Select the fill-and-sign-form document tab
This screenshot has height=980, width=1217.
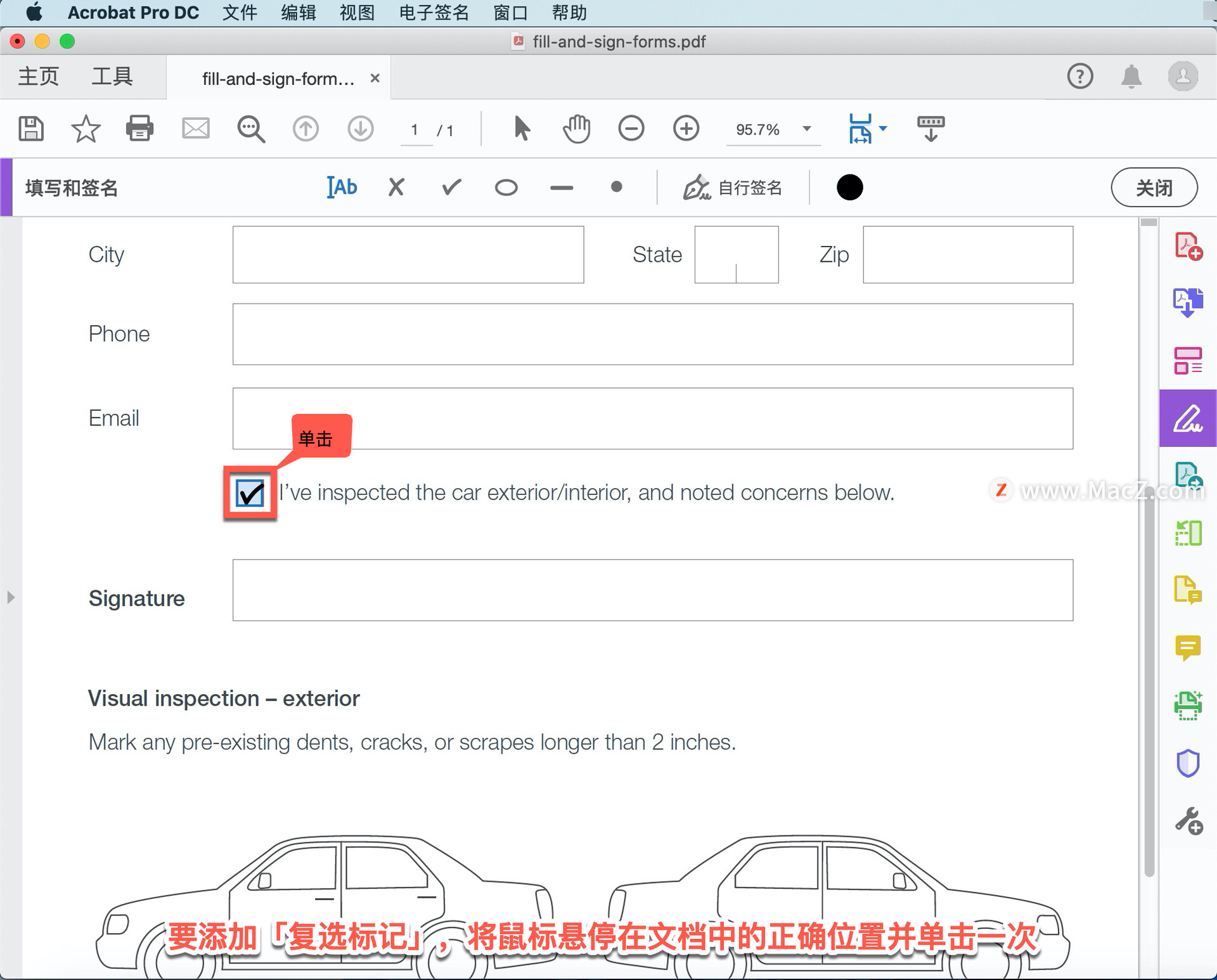278,79
